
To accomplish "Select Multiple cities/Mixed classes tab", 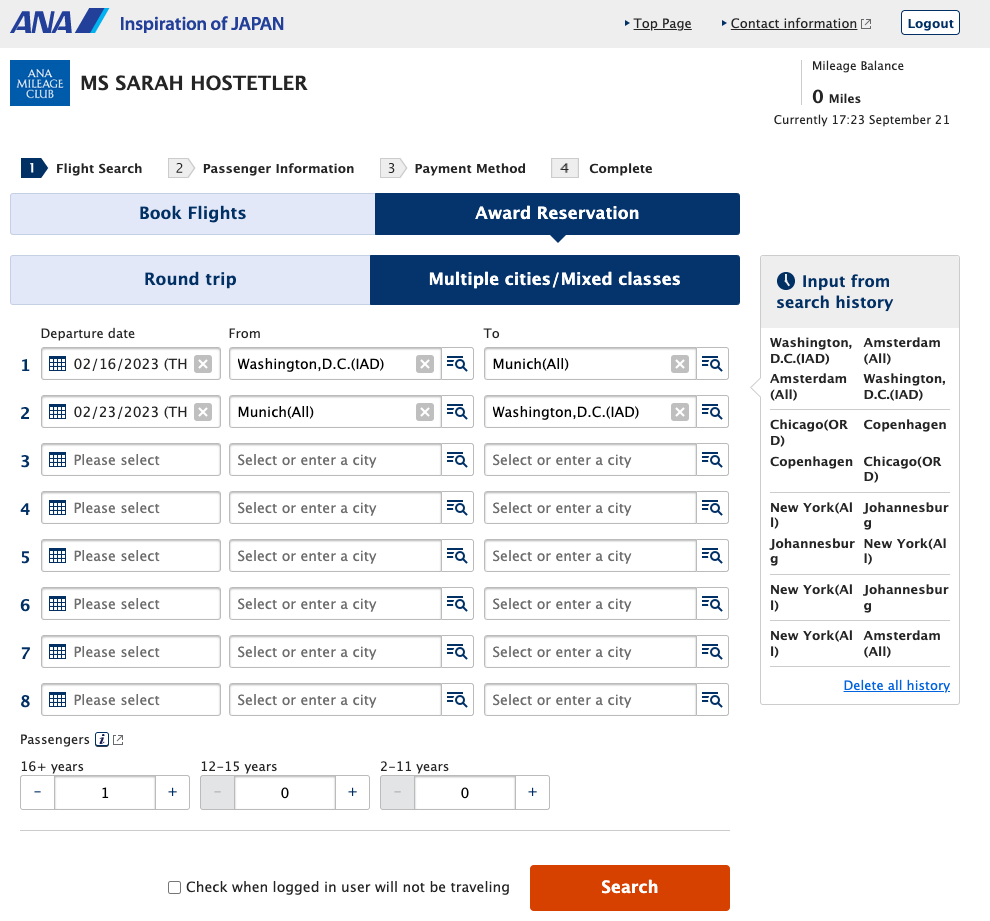I will (x=555, y=280).
